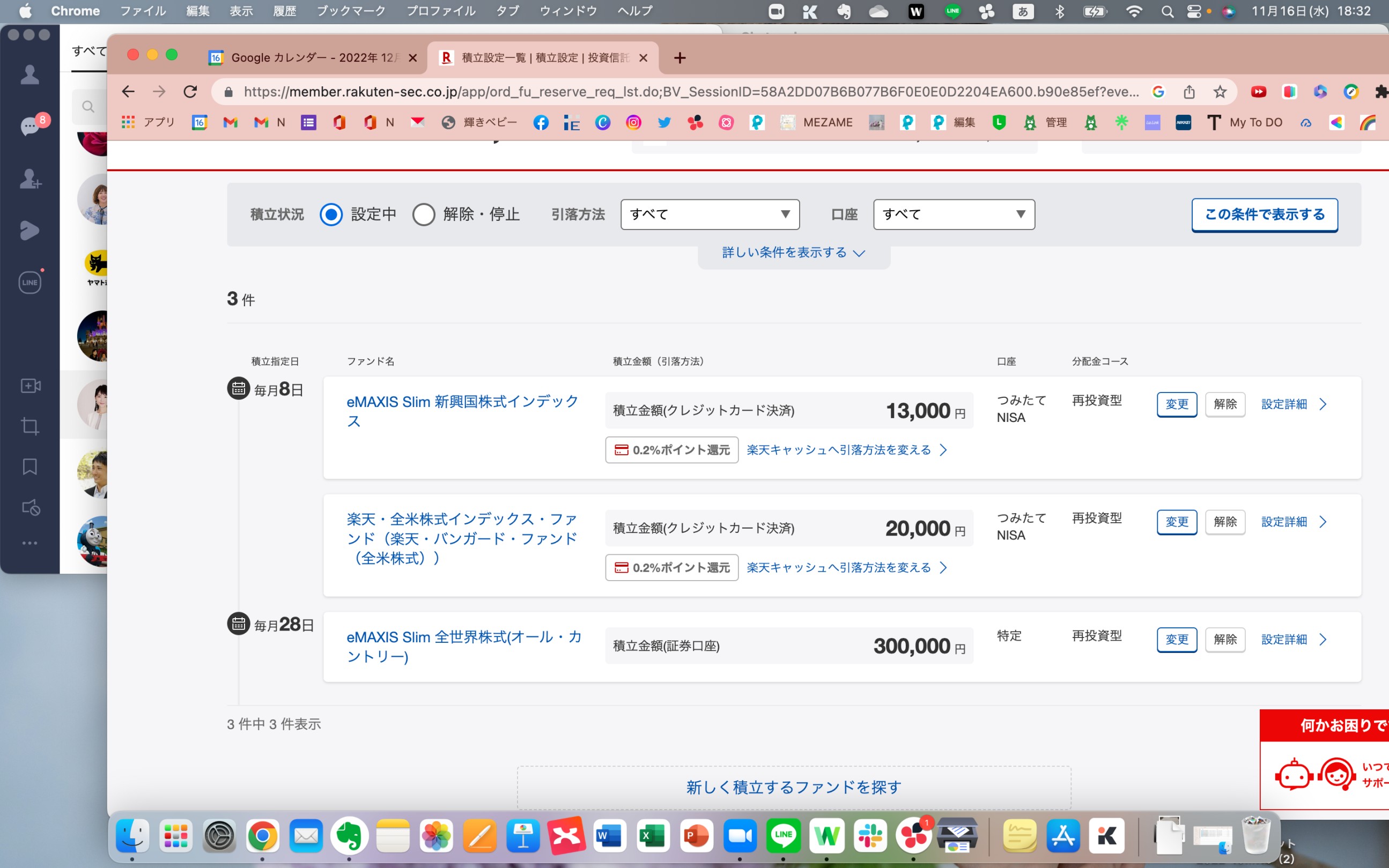This screenshot has height=868, width=1389.
Task: Open the My To DO bookmark
Action: 1244,122
